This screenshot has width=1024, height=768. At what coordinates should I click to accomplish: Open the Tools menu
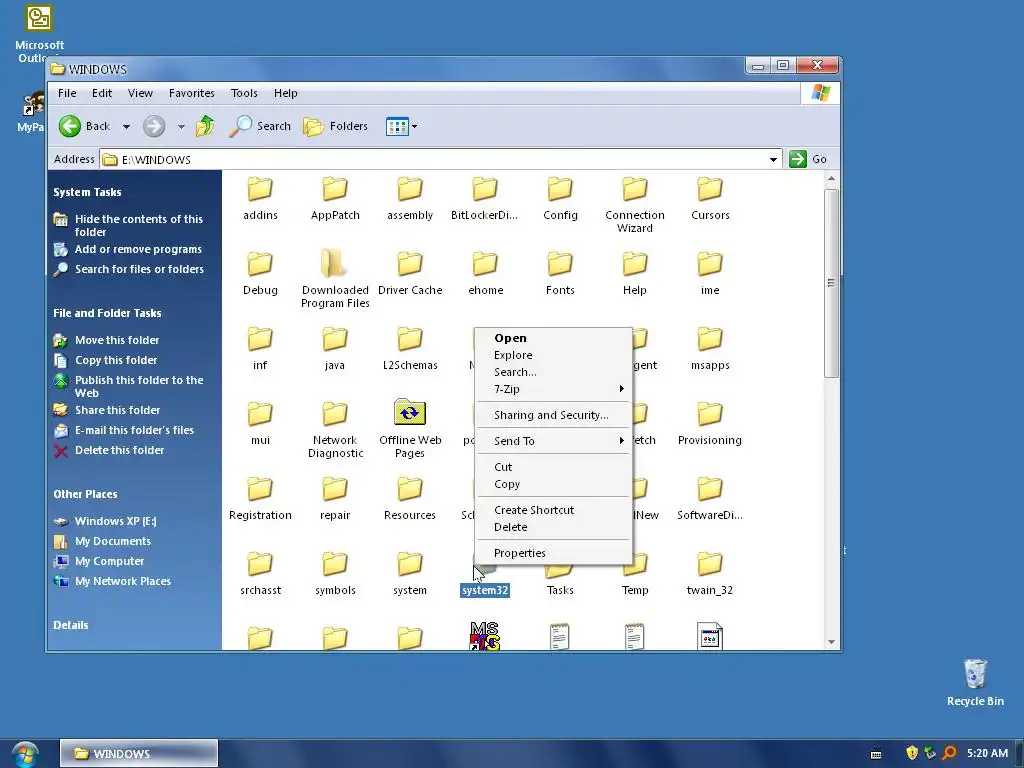click(244, 93)
